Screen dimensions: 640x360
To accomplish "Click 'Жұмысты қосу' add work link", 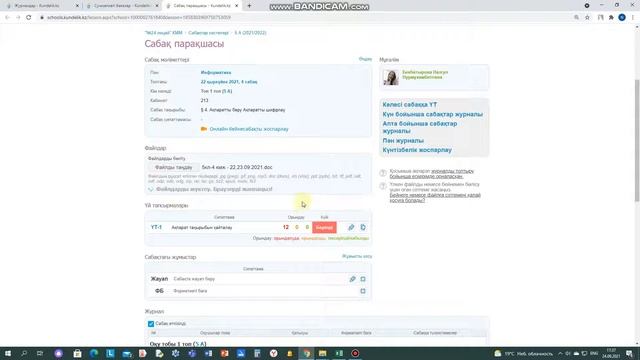I will pos(357,256).
